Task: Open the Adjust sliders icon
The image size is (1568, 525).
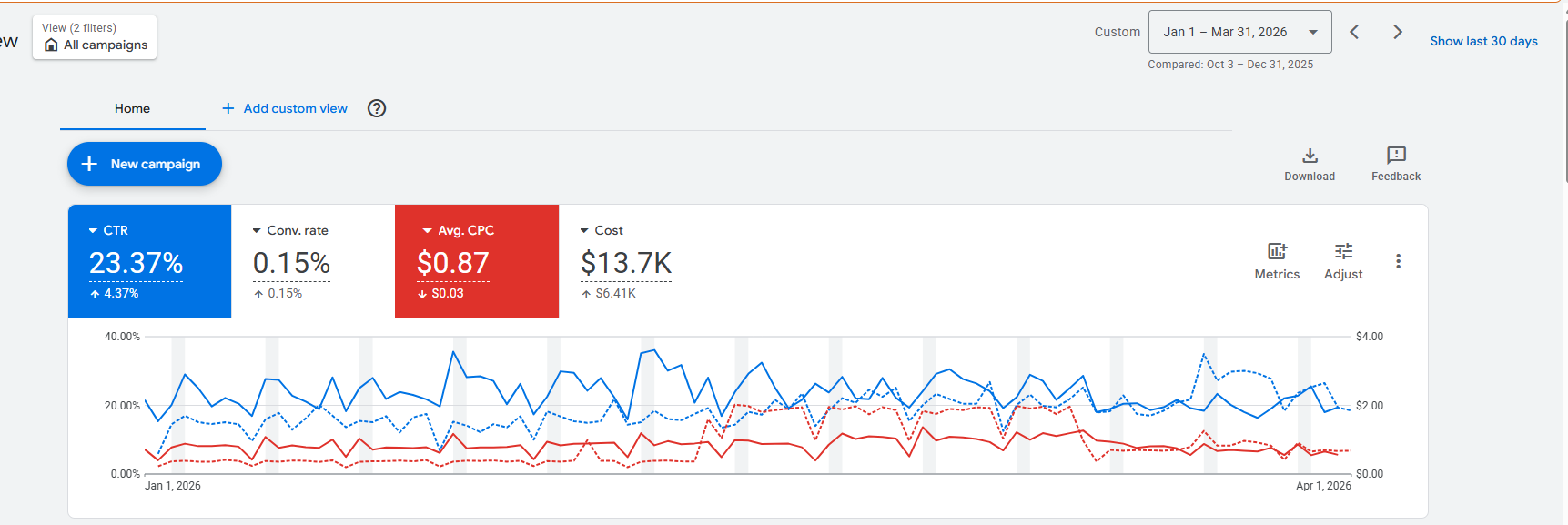Action: coord(1343,251)
